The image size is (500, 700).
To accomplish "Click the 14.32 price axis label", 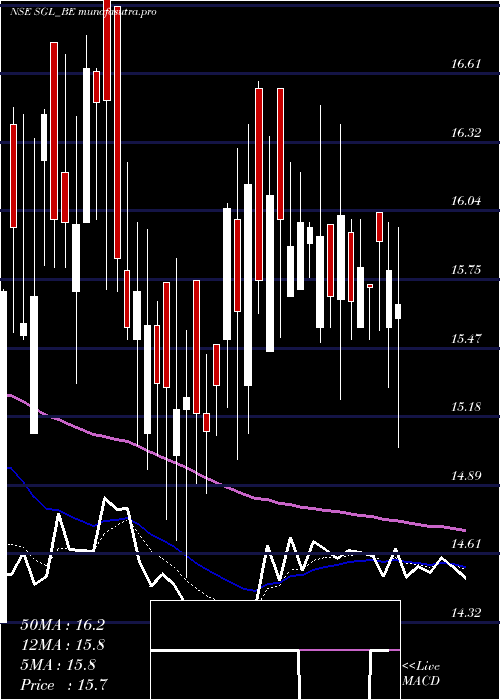I will [x=466, y=613].
